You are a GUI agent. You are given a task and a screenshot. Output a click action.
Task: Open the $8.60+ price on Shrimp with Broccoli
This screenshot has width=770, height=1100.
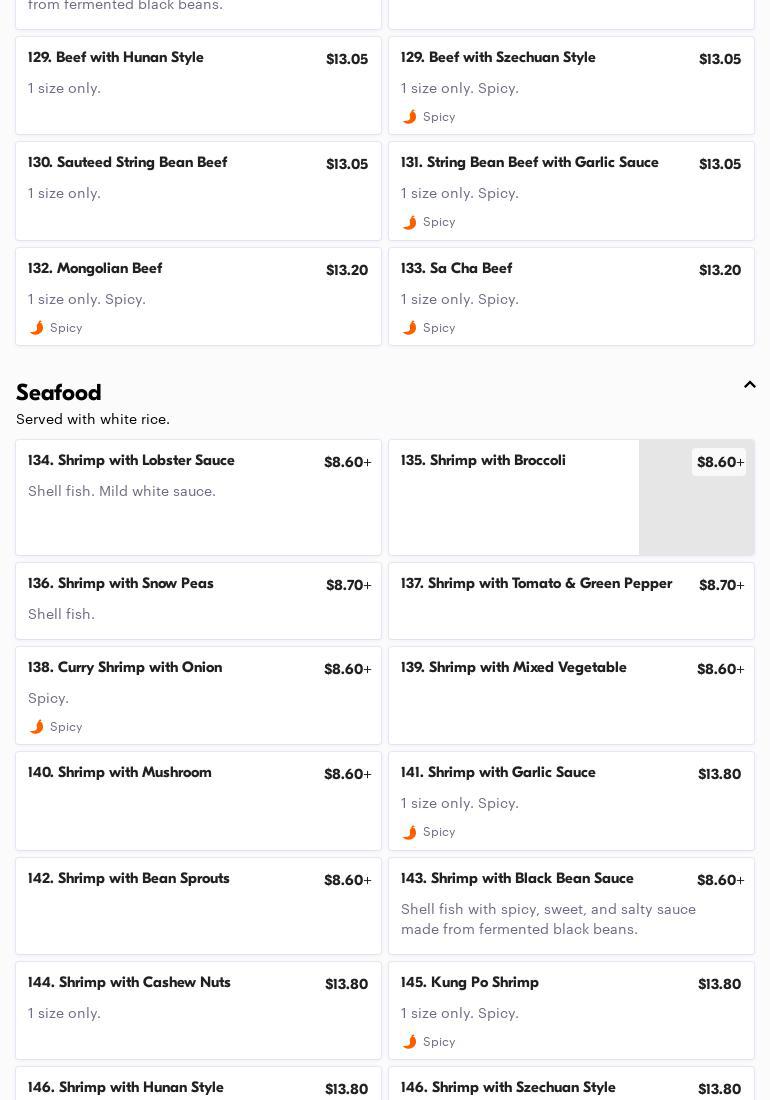point(719,462)
